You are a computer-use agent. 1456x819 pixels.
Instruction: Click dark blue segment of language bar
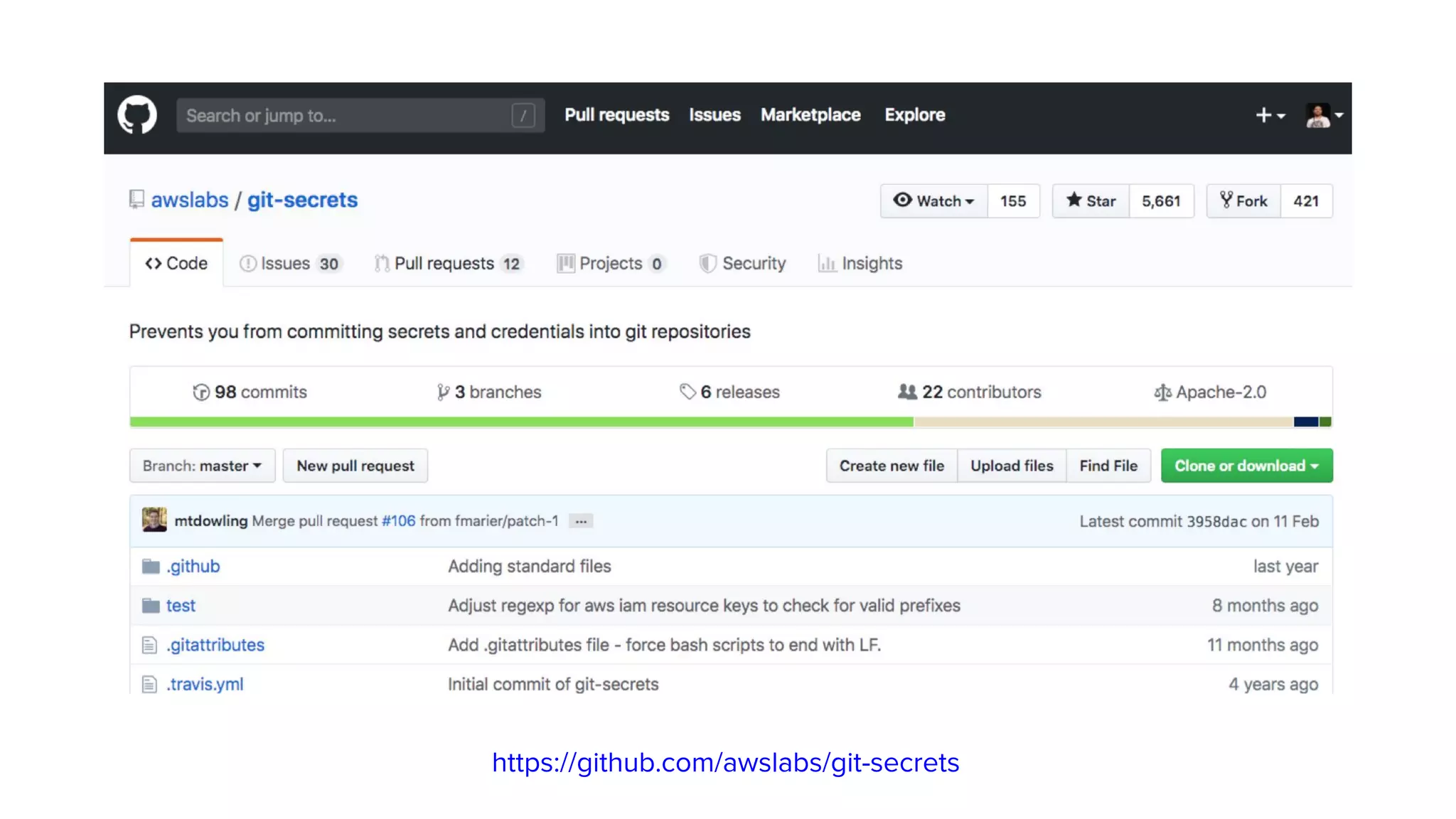click(1306, 422)
